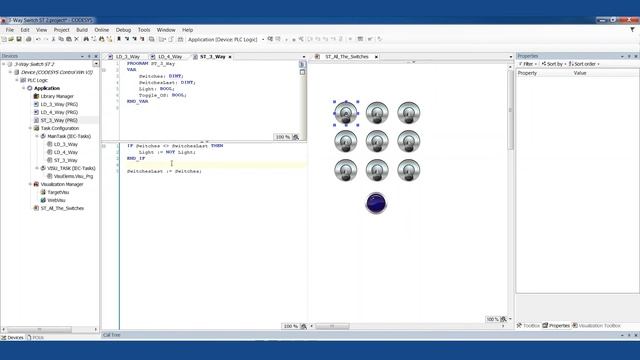This screenshot has width=640, height=360.
Task: Click the blue lamp element in the visualization
Action: [376, 203]
